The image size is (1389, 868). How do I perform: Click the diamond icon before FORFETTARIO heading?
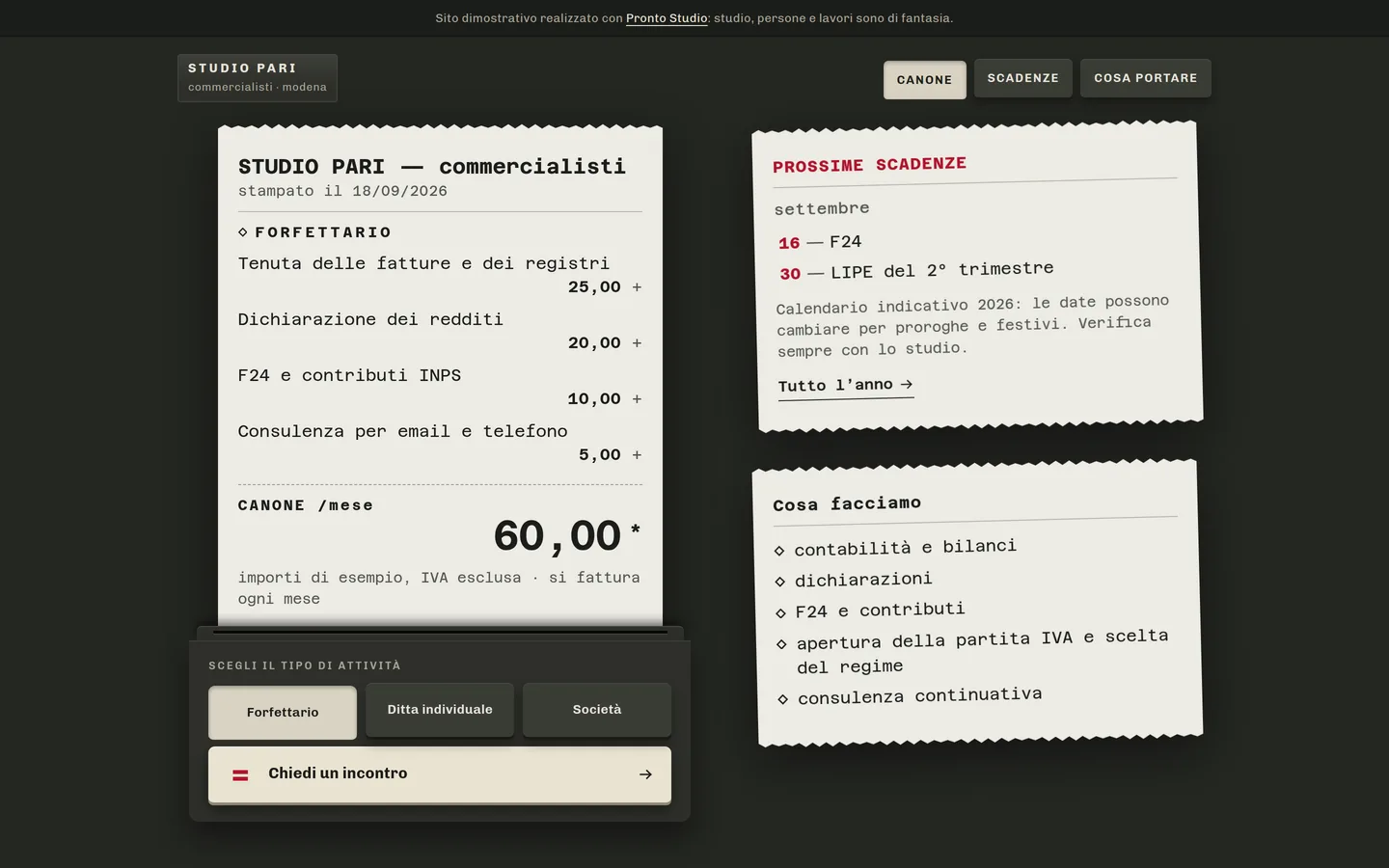tap(243, 232)
